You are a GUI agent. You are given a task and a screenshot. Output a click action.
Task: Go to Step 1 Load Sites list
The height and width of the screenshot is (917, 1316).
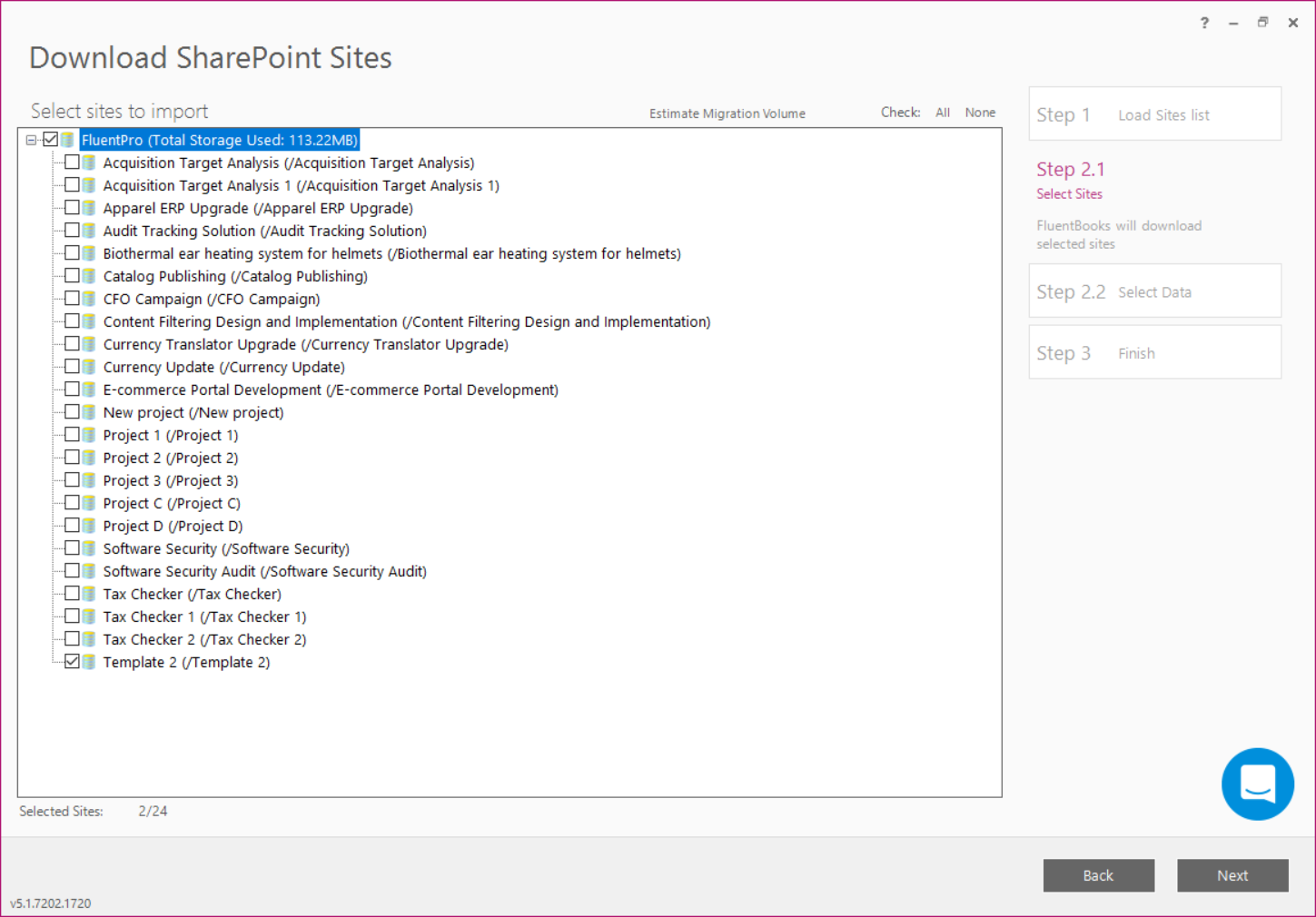pyautogui.click(x=1154, y=113)
